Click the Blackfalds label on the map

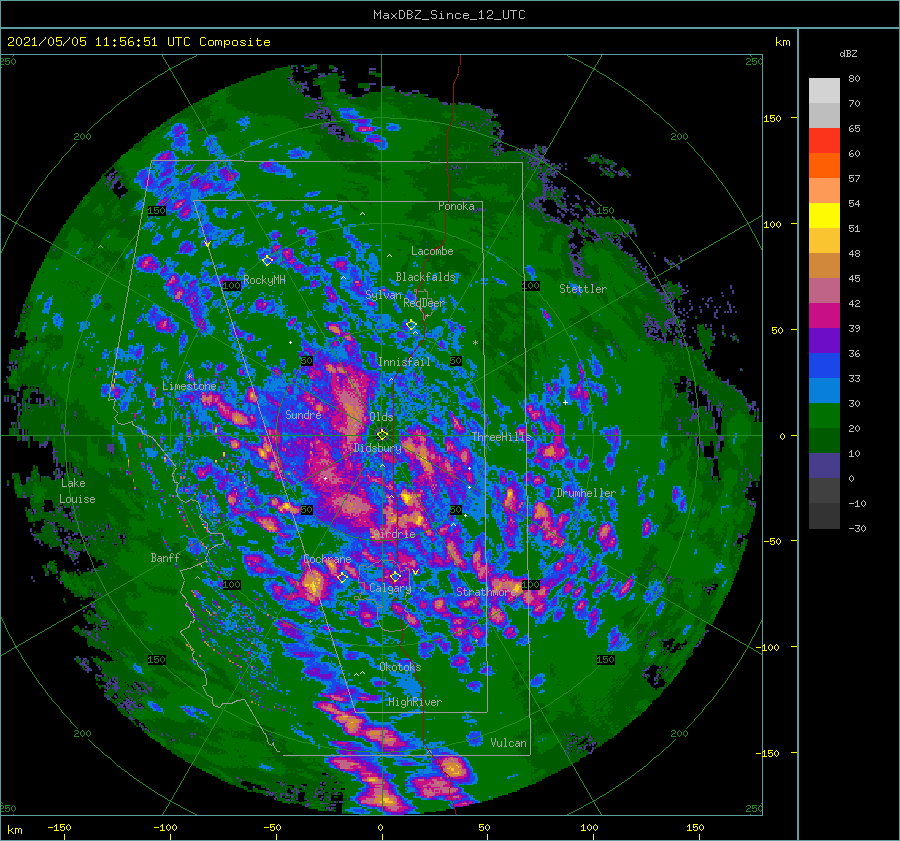[x=425, y=277]
